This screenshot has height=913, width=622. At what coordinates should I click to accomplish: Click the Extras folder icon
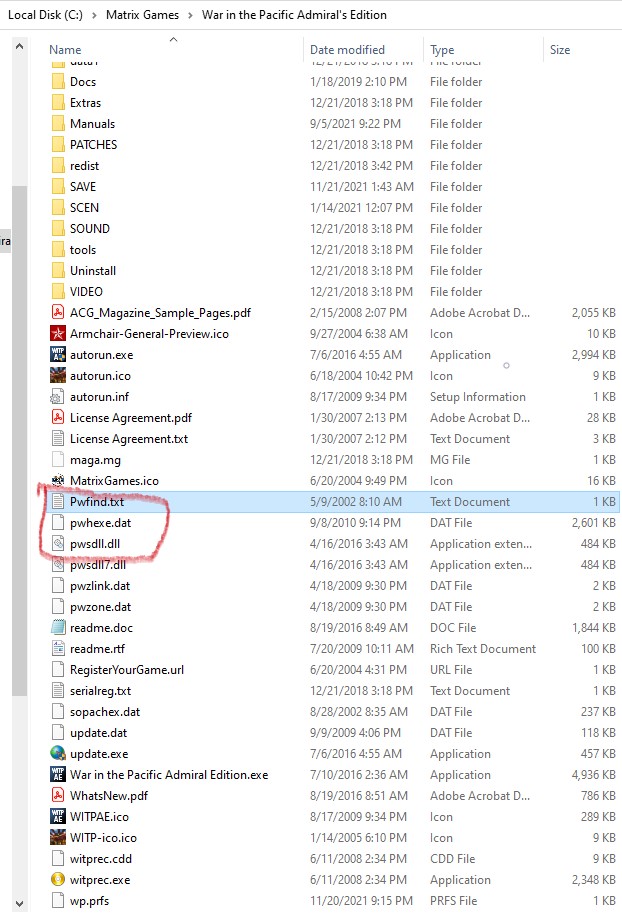[58, 102]
